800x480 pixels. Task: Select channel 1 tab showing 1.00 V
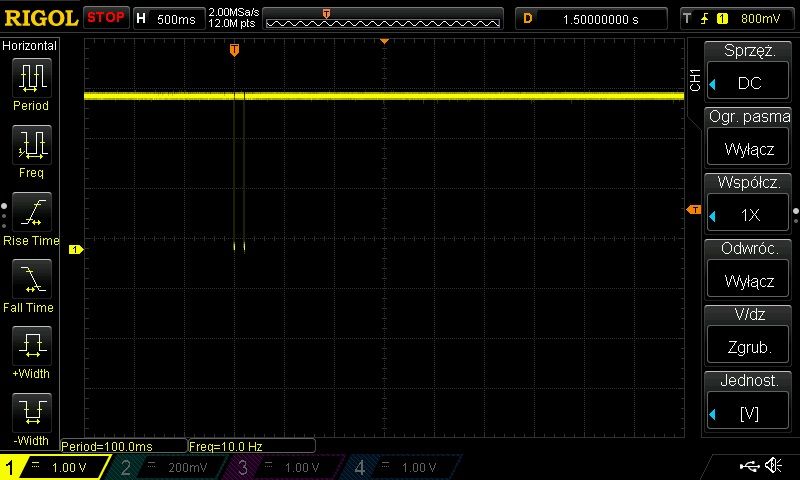click(55, 467)
